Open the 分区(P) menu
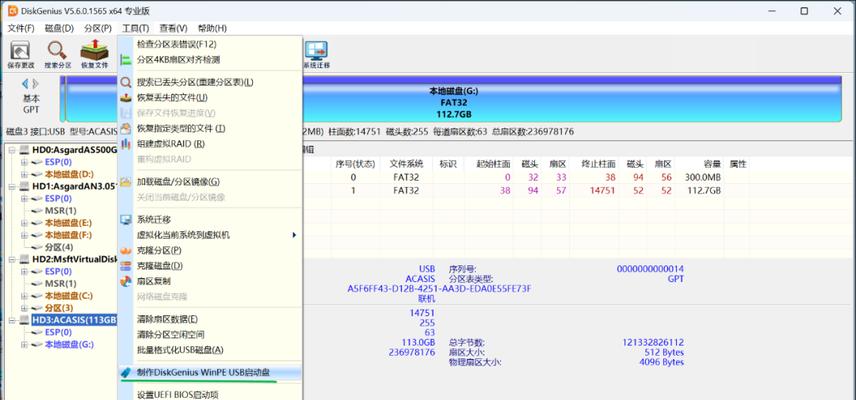856x400 pixels. [x=98, y=28]
